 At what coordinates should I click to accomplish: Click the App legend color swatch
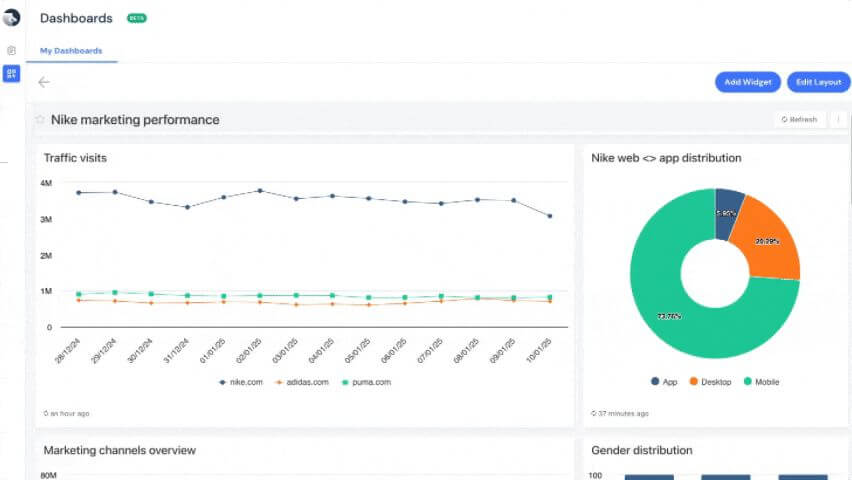655,382
